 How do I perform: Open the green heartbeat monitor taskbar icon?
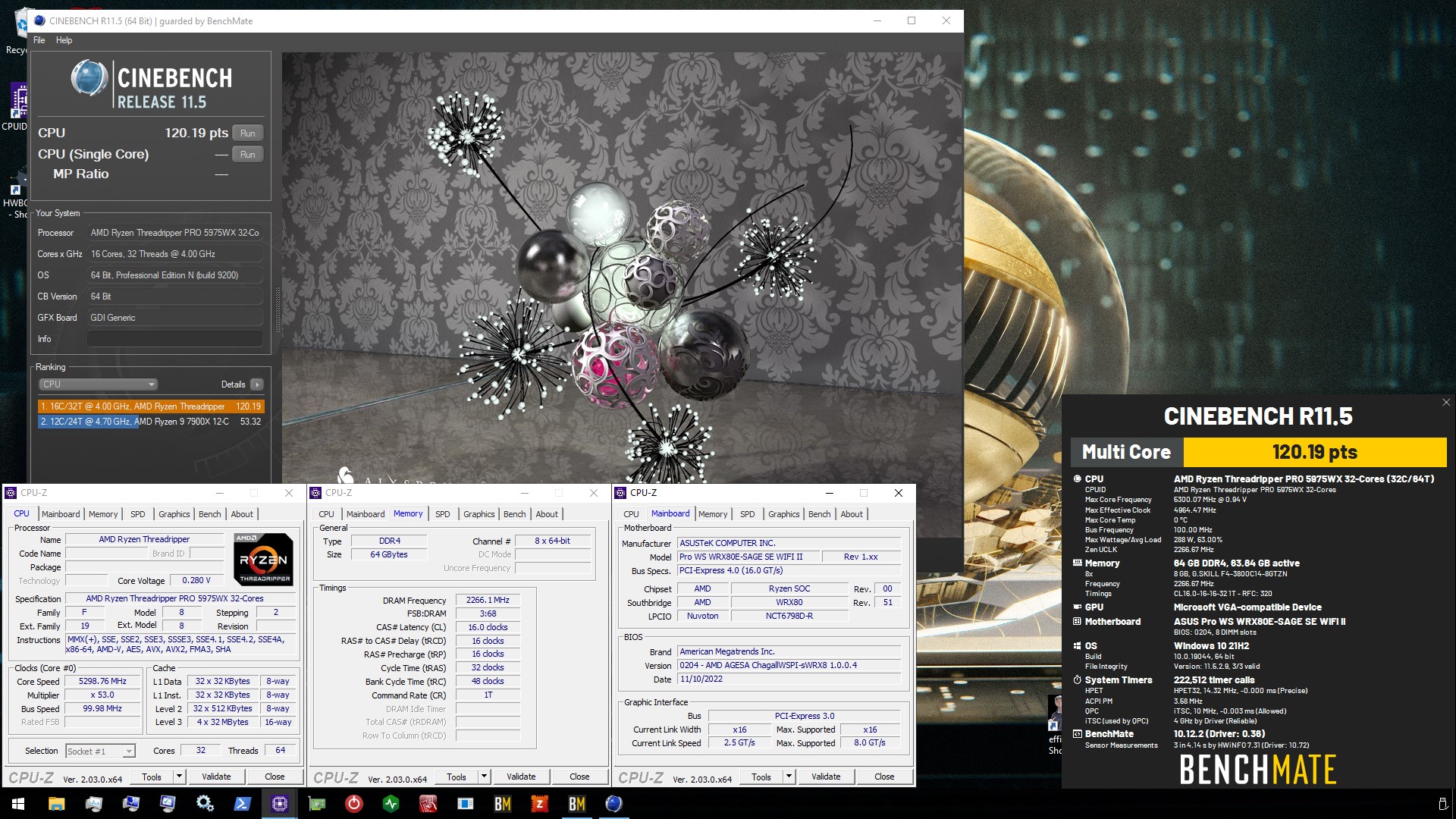point(391,803)
